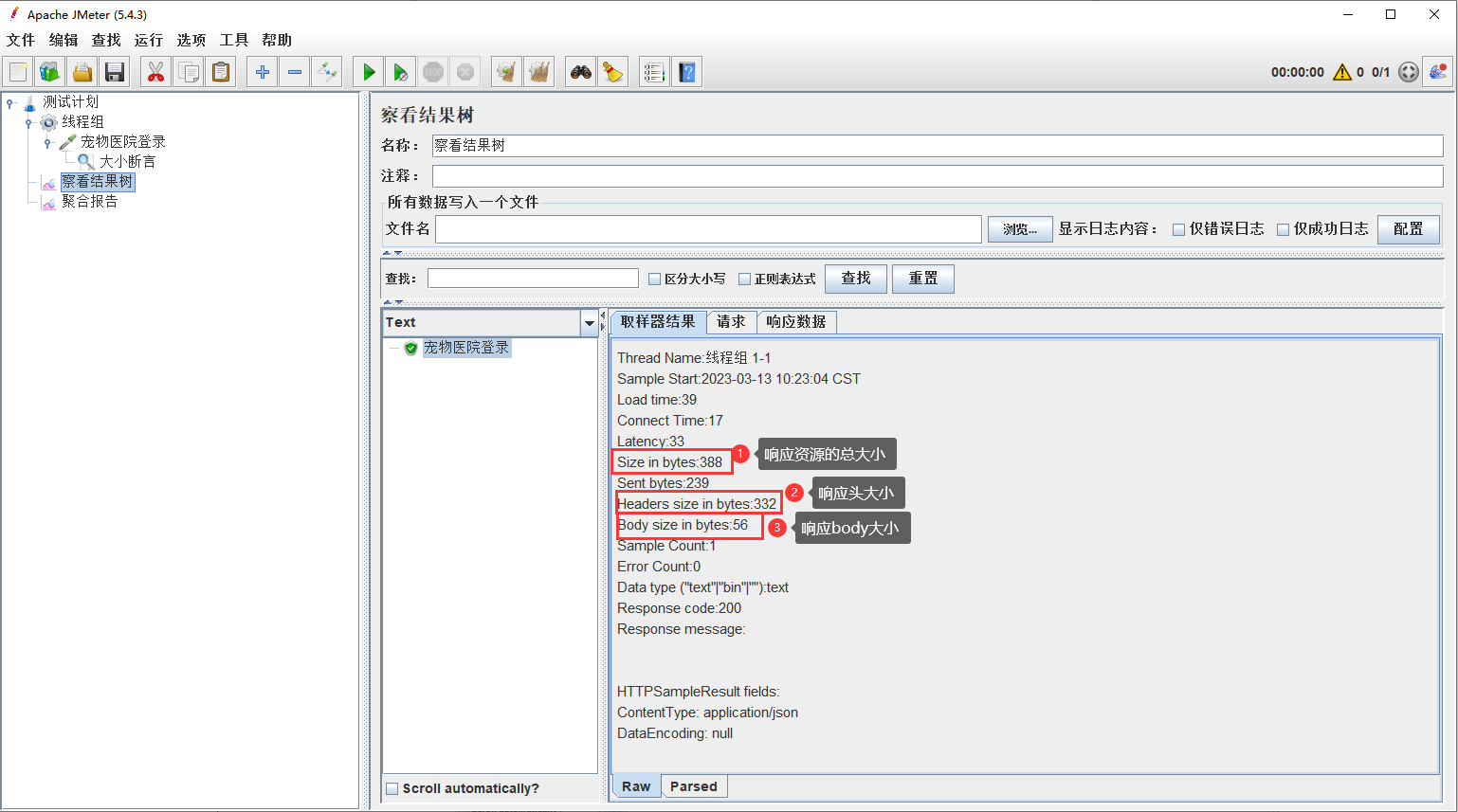Click the 配置 button

[x=1408, y=229]
